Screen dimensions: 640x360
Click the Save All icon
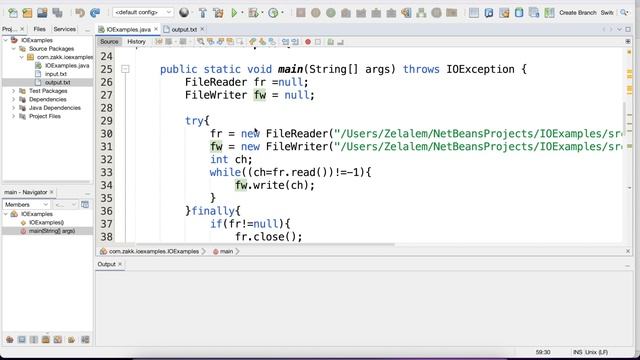pyautogui.click(x=57, y=13)
